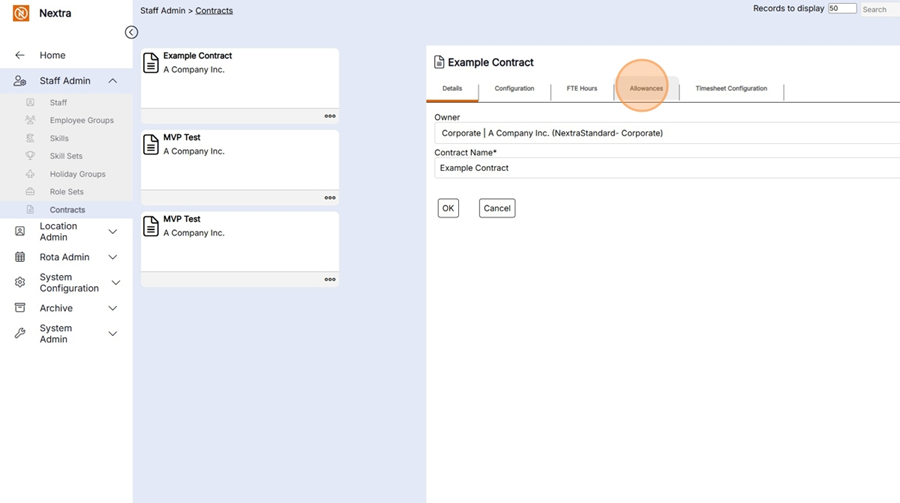Click the Employee Groups icon
Image resolution: width=900 pixels, height=503 pixels.
(30, 120)
